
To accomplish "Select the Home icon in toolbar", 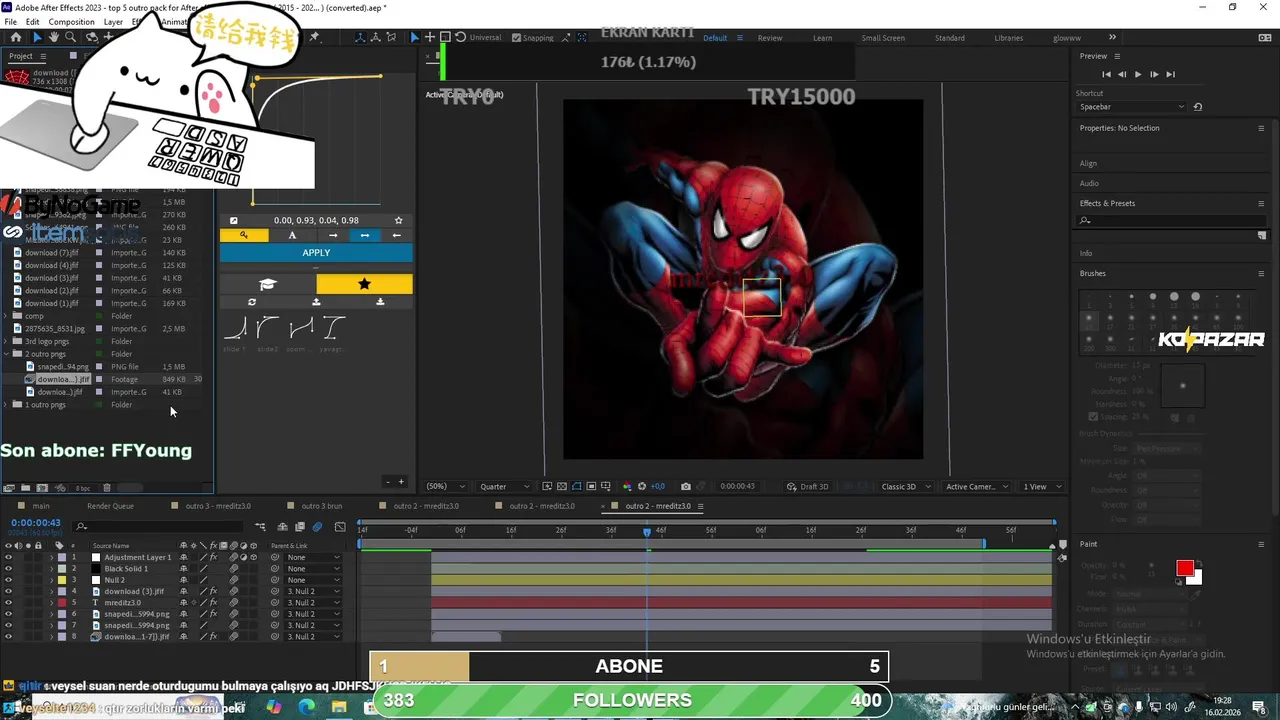I will coord(16,37).
